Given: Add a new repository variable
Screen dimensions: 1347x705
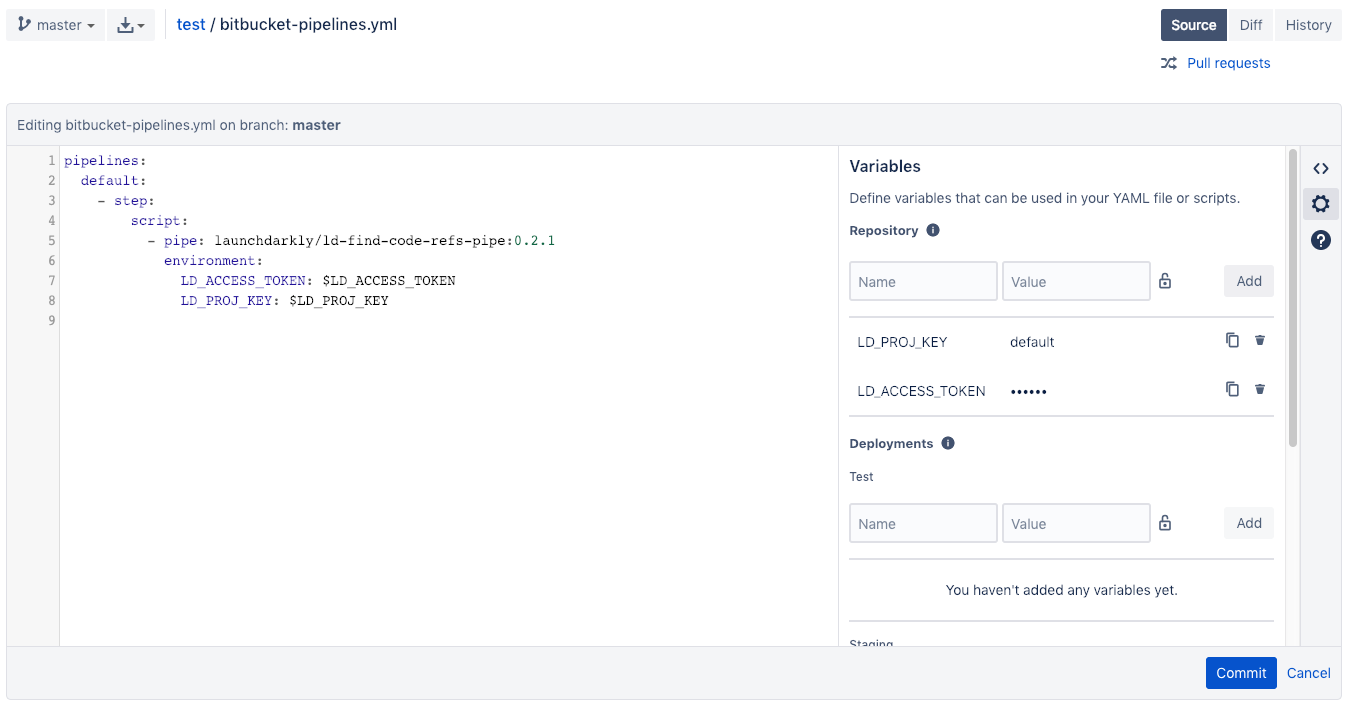Looking at the screenshot, I should click(x=1248, y=281).
